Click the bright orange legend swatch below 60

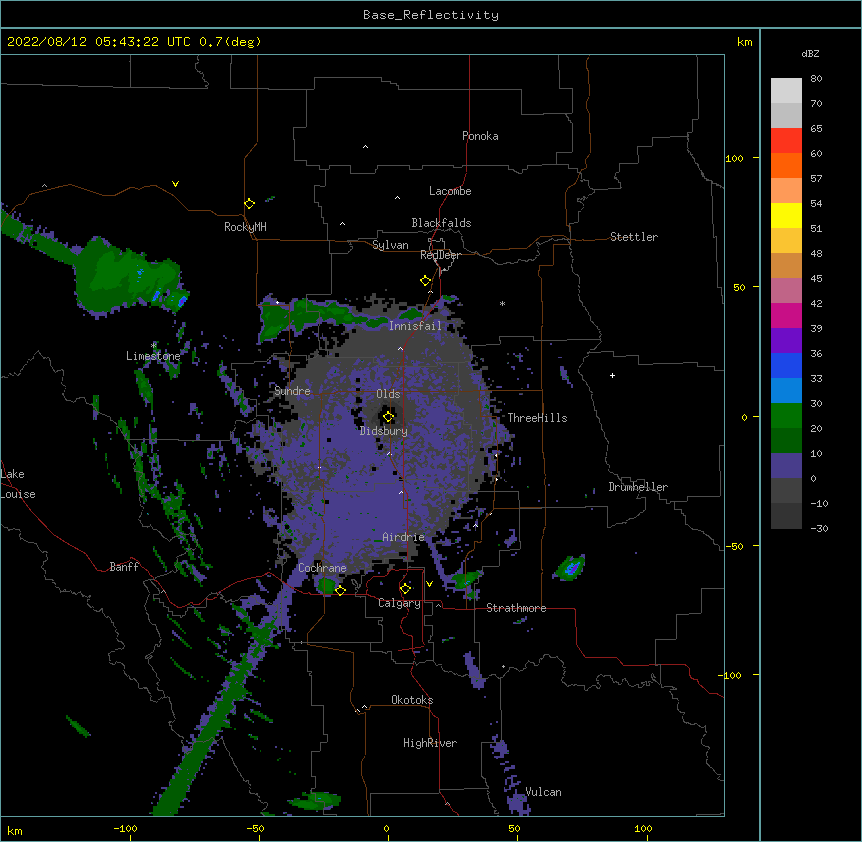(x=786, y=165)
